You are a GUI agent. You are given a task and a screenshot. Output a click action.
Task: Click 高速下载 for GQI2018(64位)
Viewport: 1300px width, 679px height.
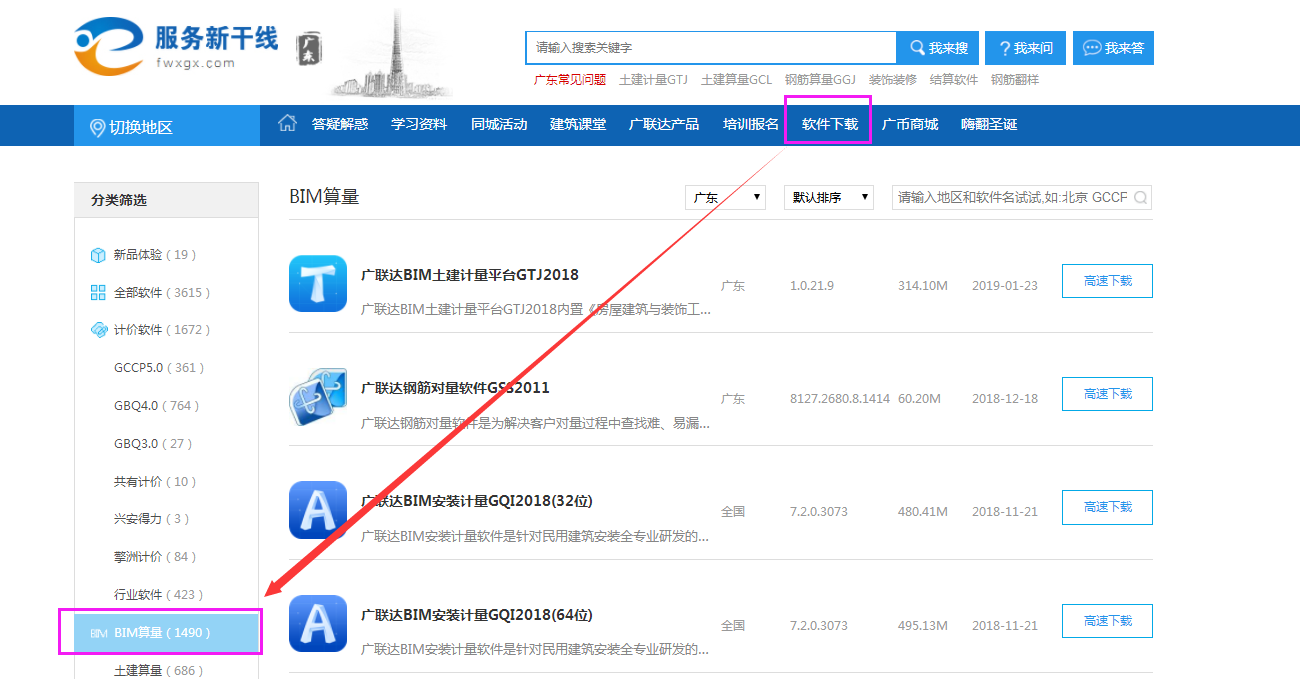(x=1107, y=621)
